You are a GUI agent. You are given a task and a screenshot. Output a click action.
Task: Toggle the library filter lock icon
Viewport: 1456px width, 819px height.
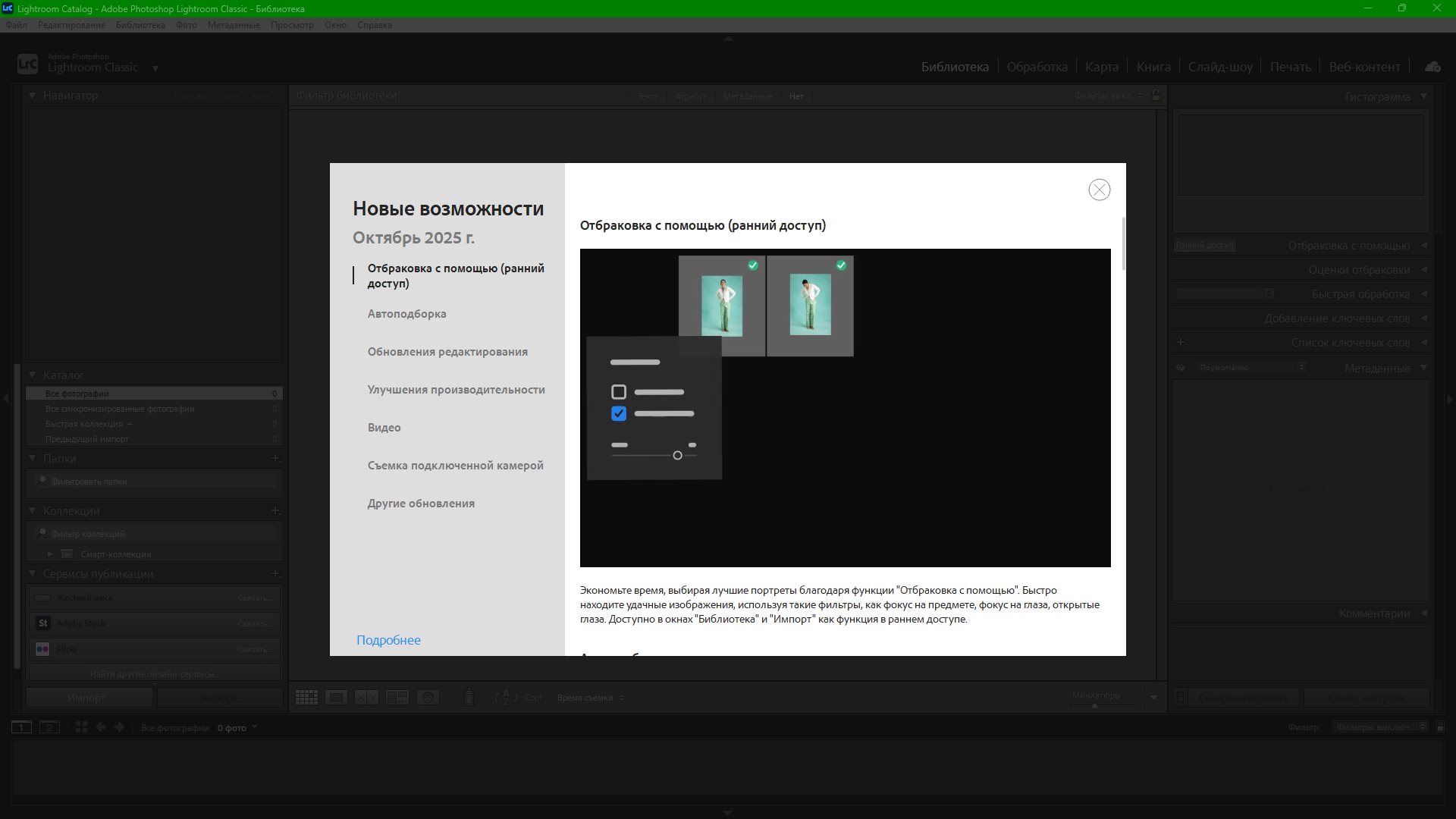pyautogui.click(x=1156, y=96)
